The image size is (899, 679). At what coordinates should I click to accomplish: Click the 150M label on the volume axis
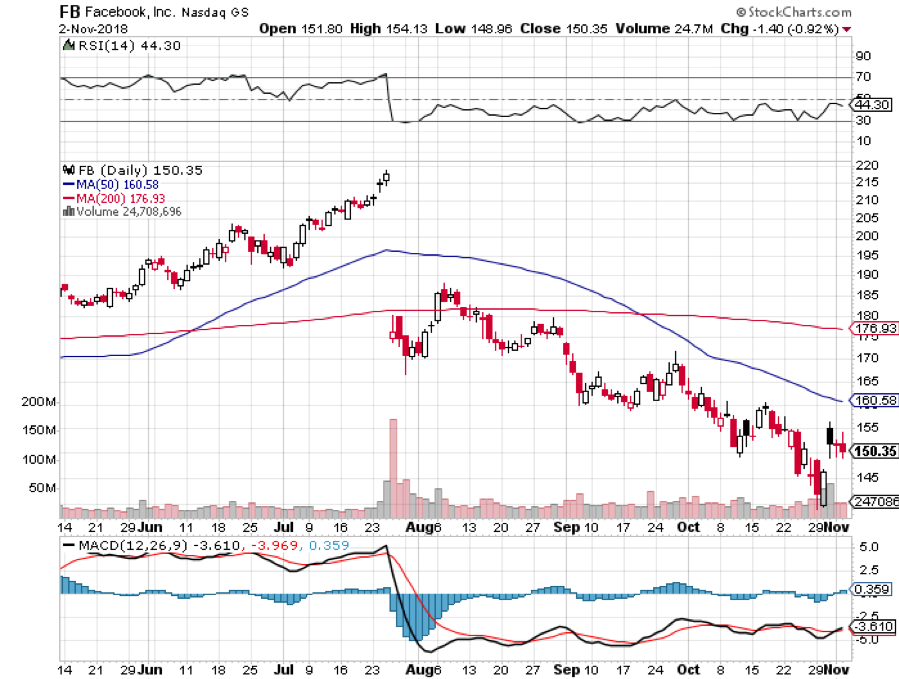coord(38,430)
